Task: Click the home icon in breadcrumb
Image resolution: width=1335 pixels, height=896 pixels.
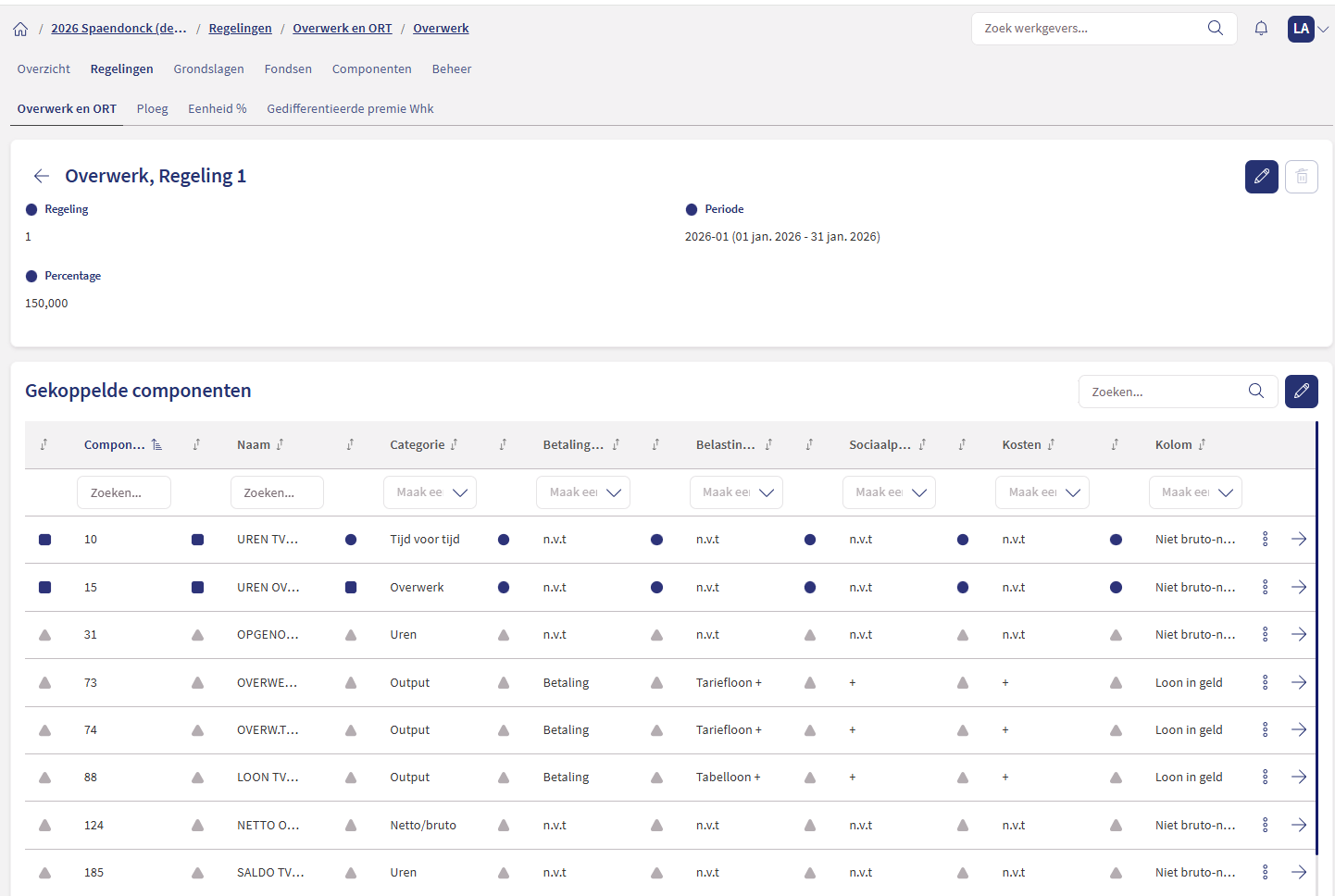Action: click(x=20, y=29)
